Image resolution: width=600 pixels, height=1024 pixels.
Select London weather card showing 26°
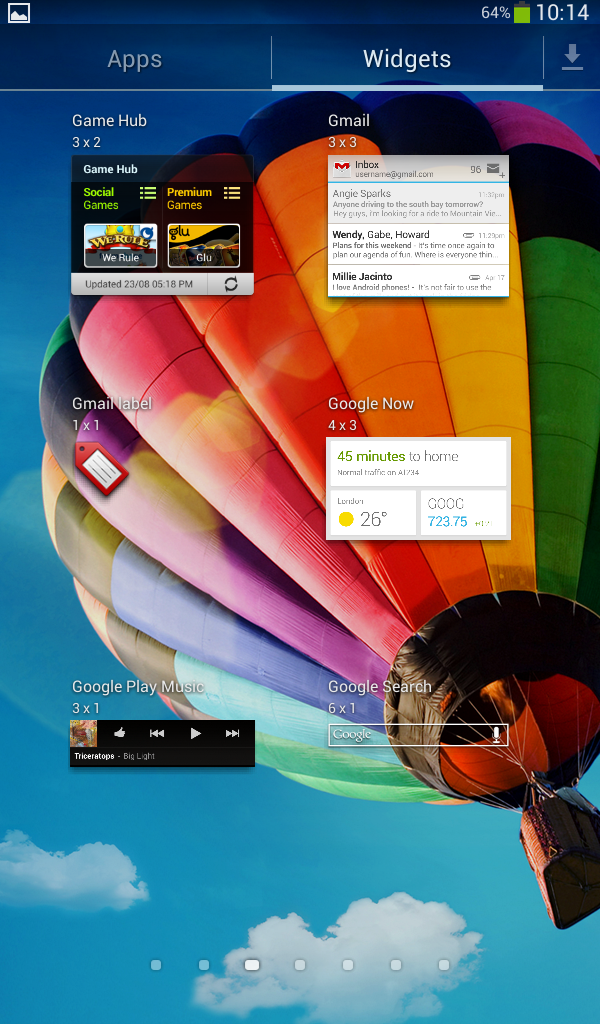coord(373,512)
